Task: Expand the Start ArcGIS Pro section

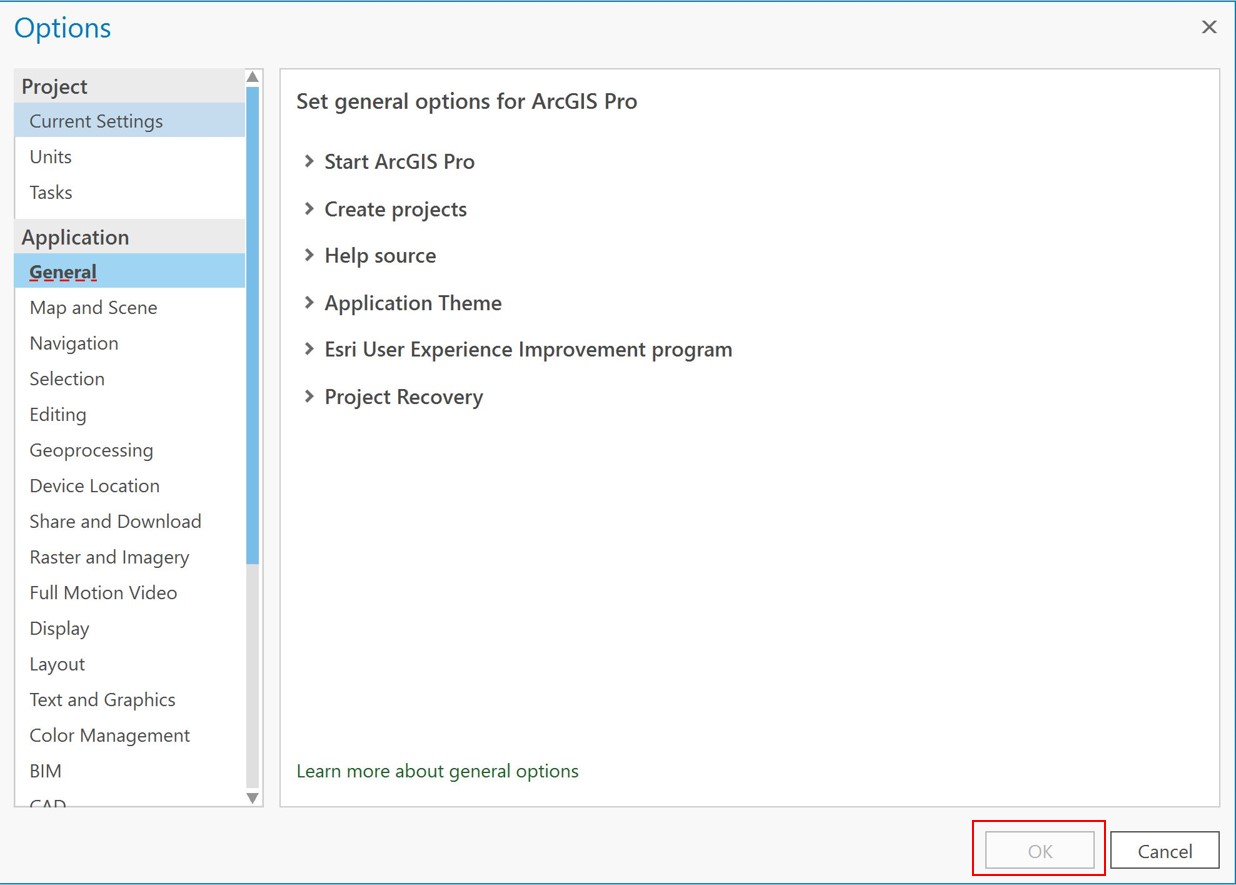Action: tap(389, 162)
